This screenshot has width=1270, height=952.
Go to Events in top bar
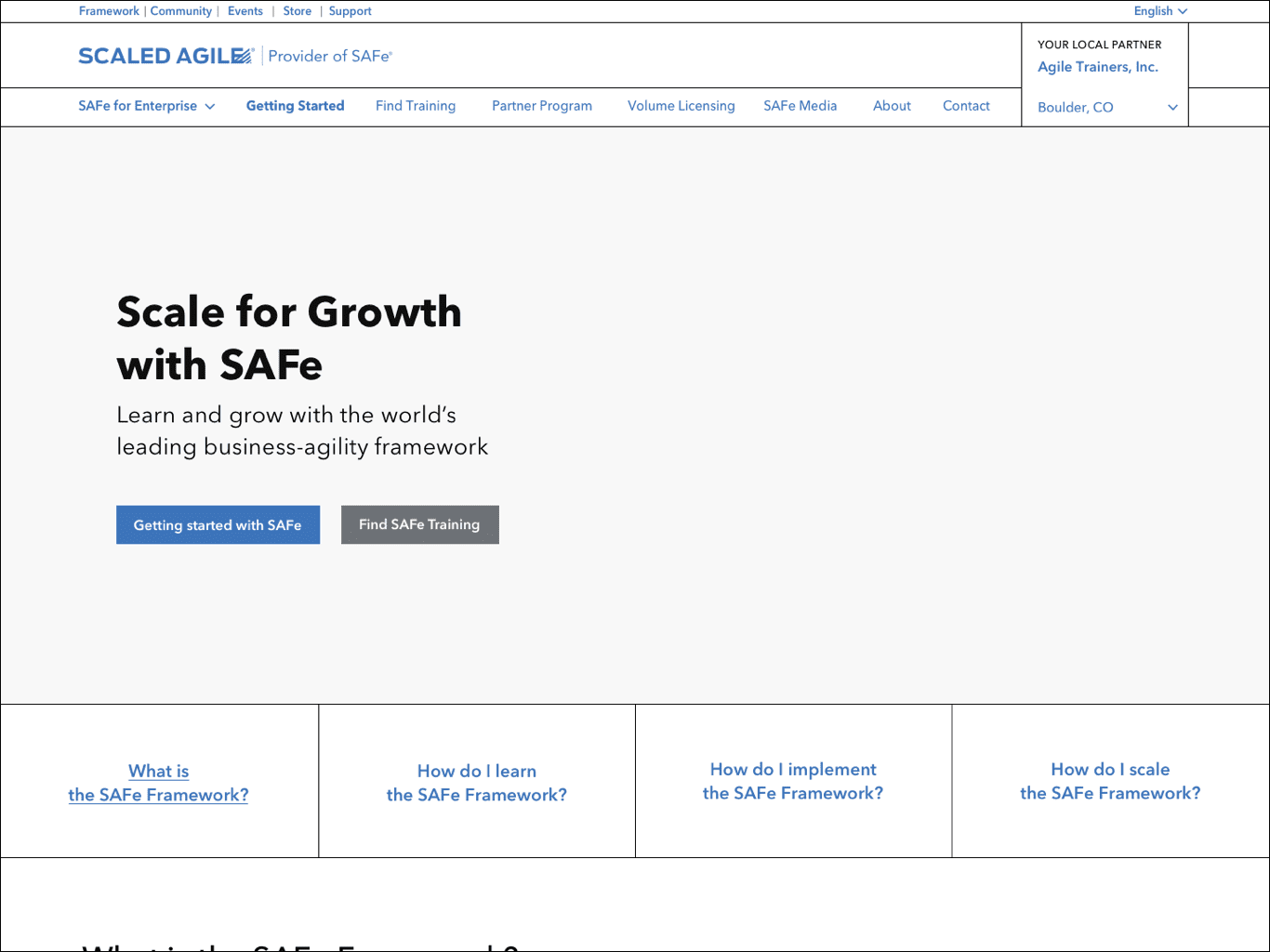[x=245, y=11]
